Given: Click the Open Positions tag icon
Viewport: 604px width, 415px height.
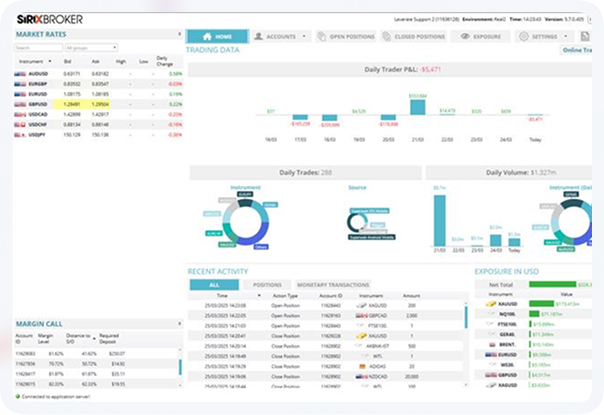Looking at the screenshot, I should click(x=321, y=37).
